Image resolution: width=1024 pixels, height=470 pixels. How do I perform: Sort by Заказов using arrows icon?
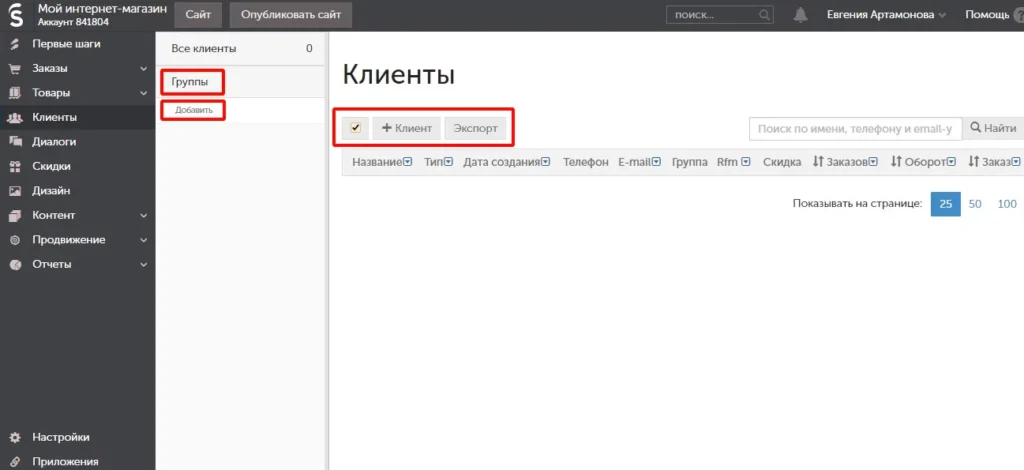[818, 162]
